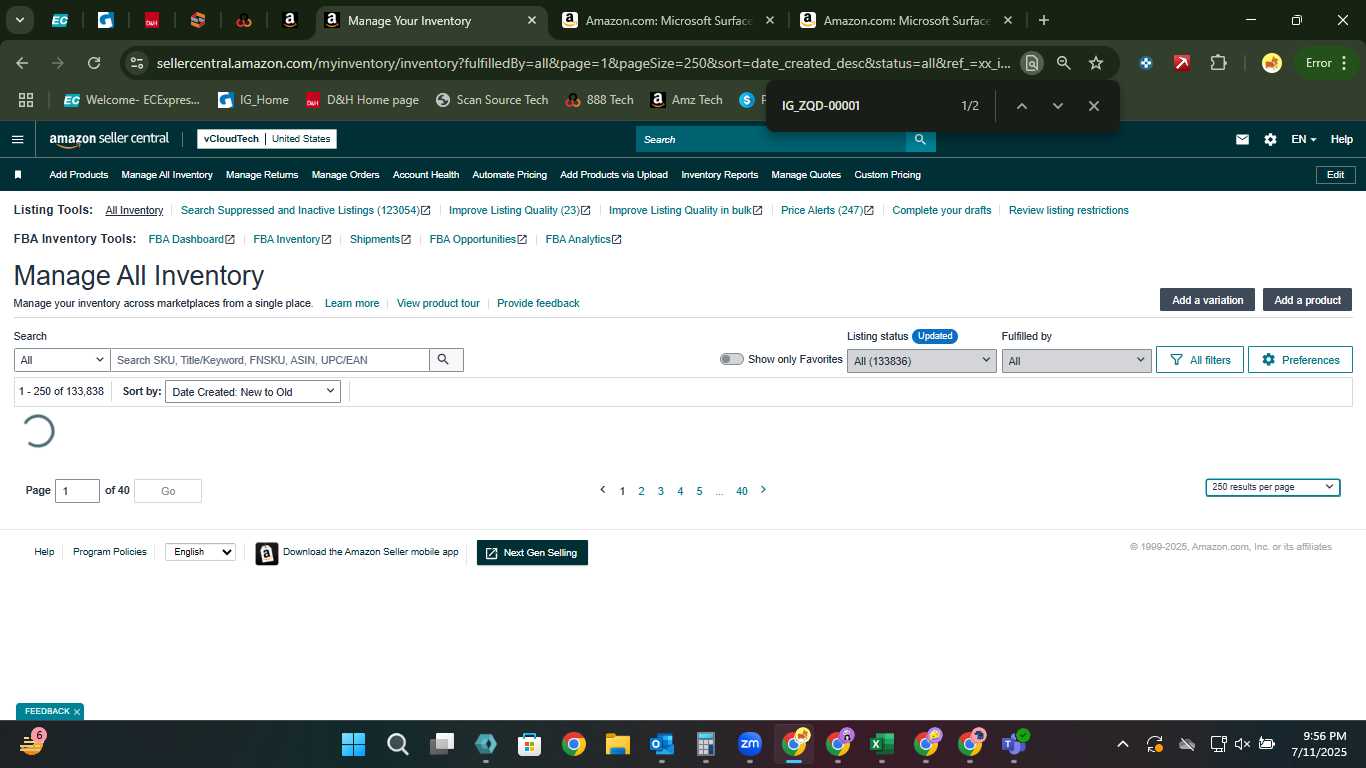1366x768 pixels.
Task: Open the search scope All dropdown
Action: (62, 360)
